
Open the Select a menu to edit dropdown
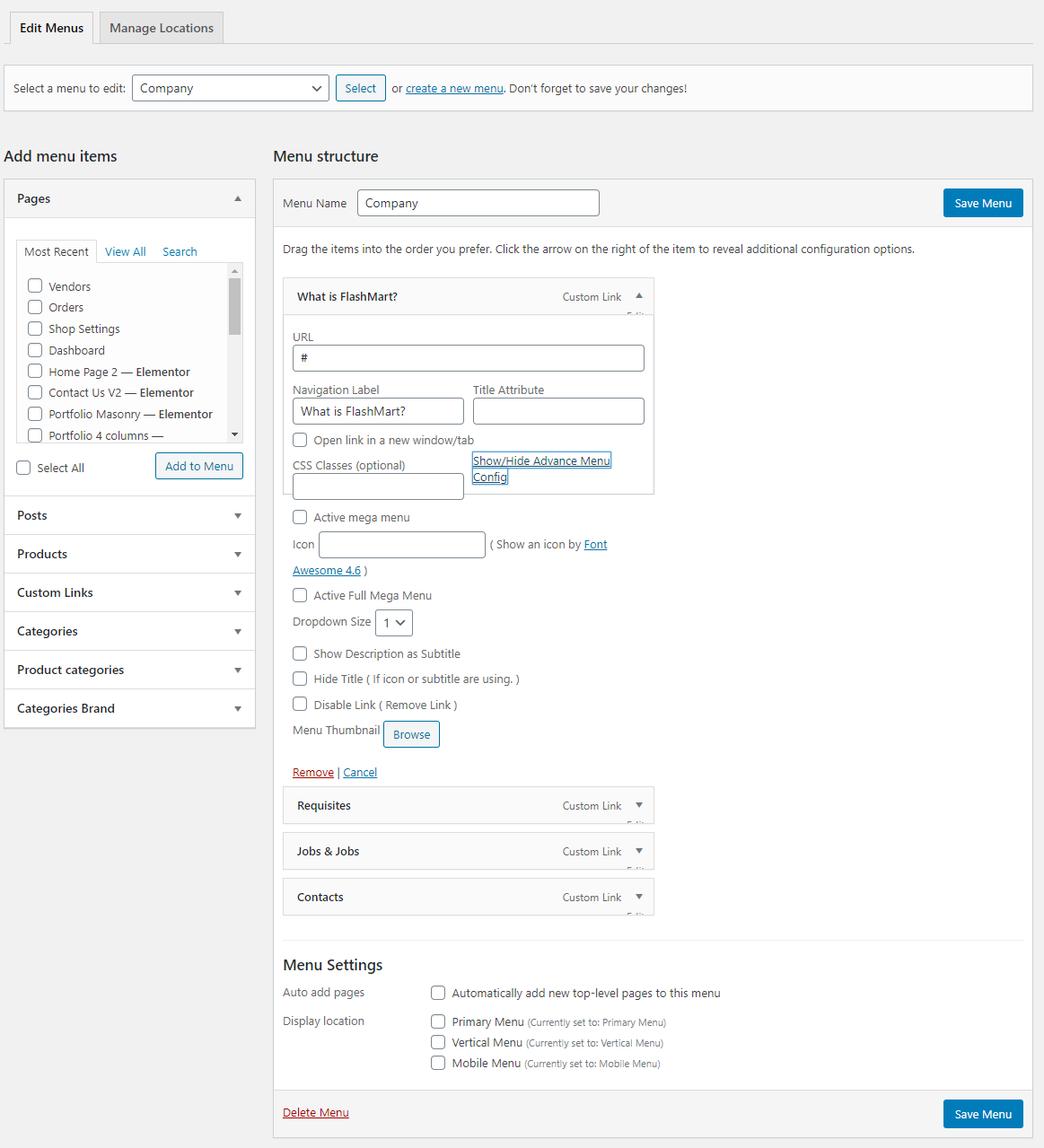pos(231,88)
